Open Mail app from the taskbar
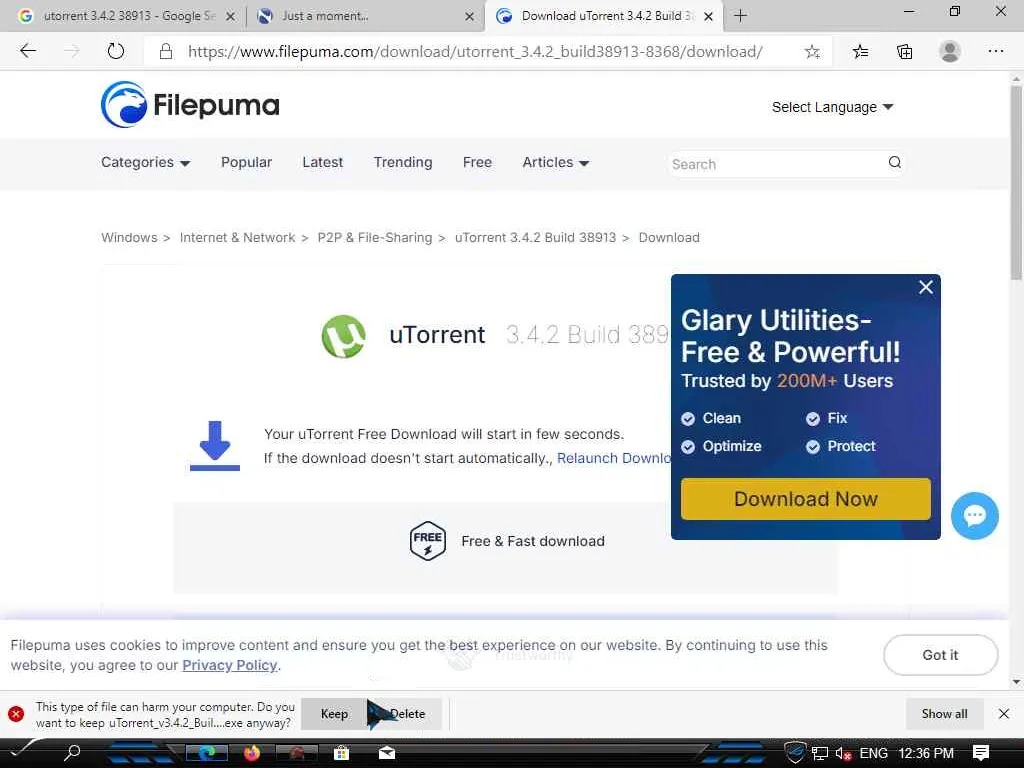1024x768 pixels. coord(387,753)
